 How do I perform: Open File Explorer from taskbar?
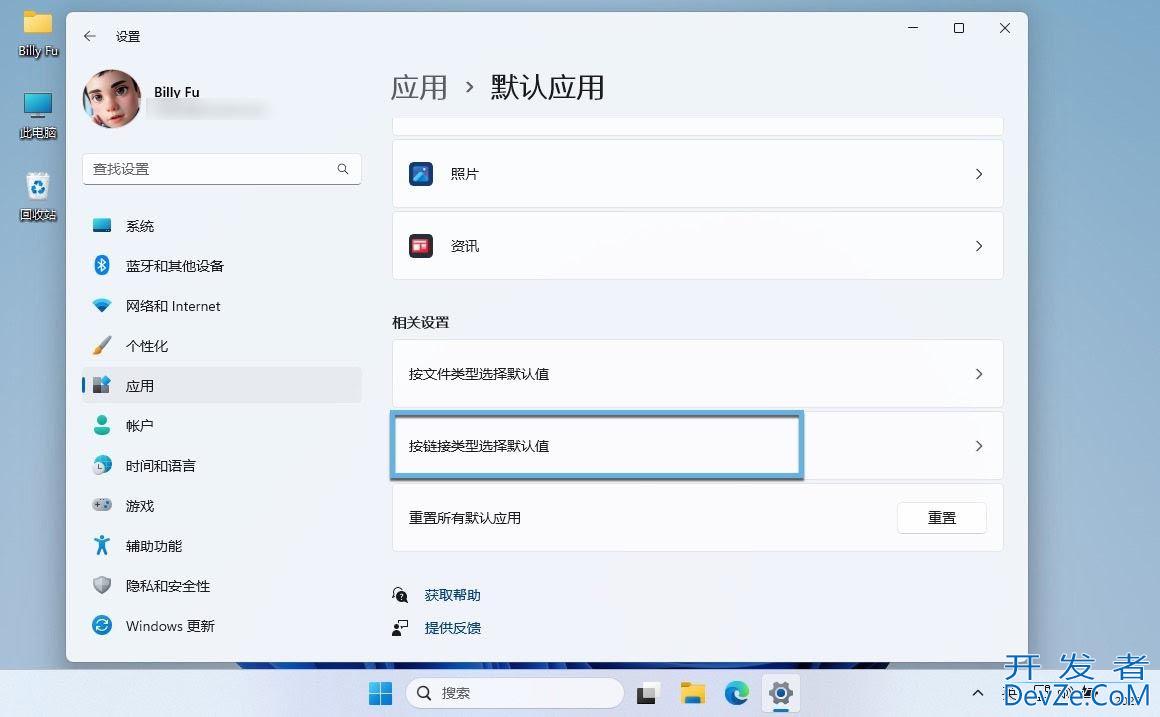coord(692,693)
